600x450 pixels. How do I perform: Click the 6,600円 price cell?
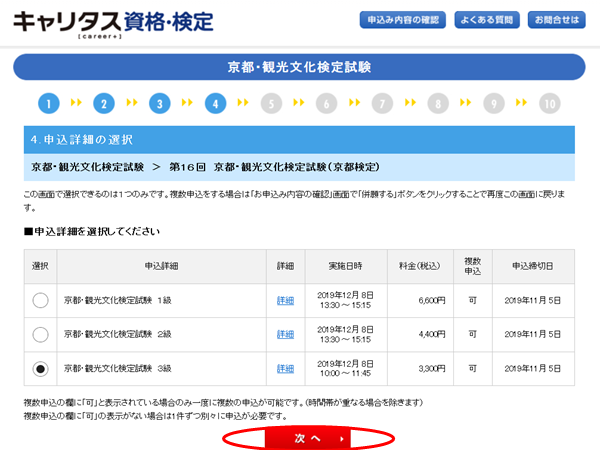coord(420,301)
